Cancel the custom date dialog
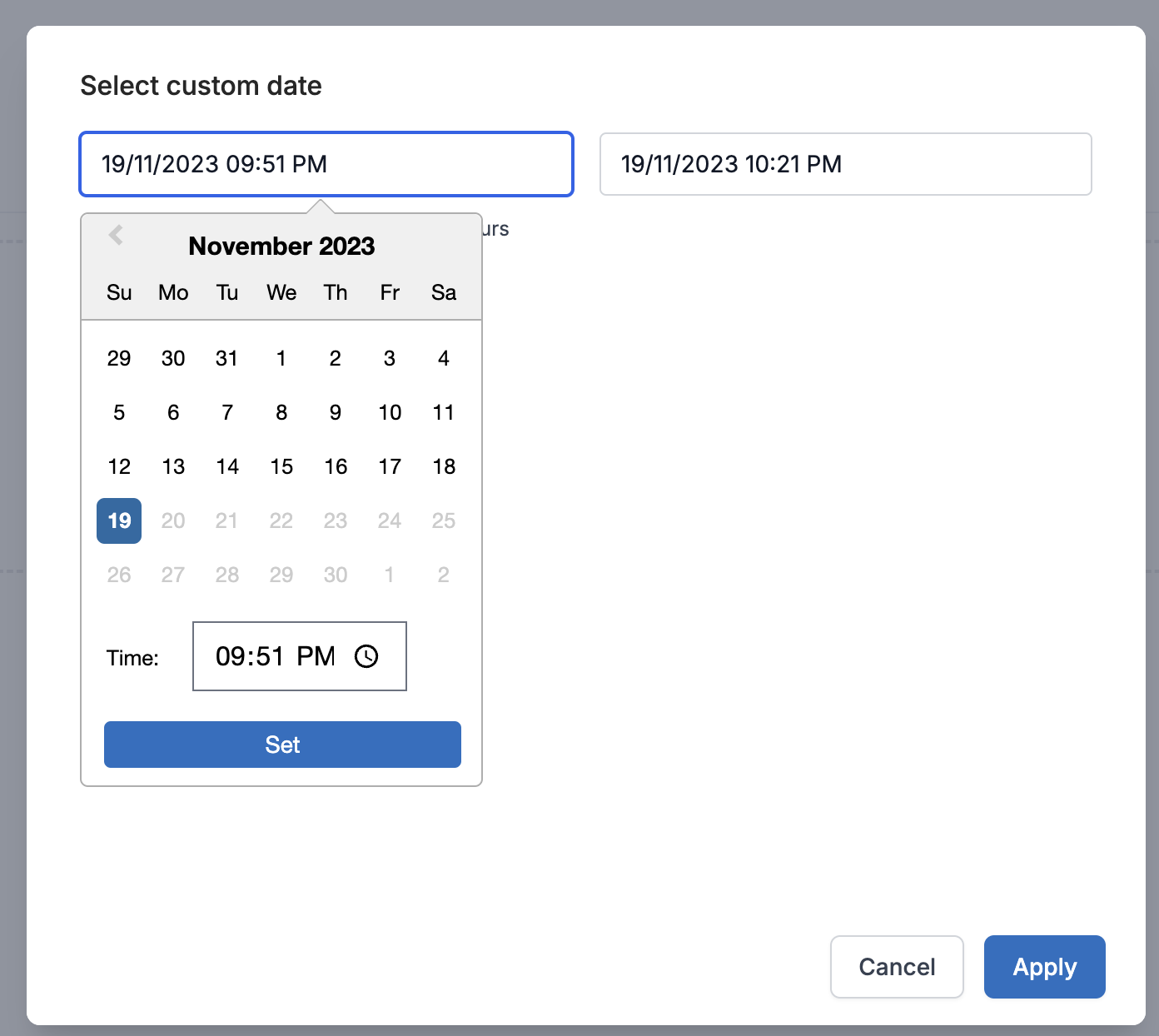This screenshot has height=1036, width=1159. (897, 967)
